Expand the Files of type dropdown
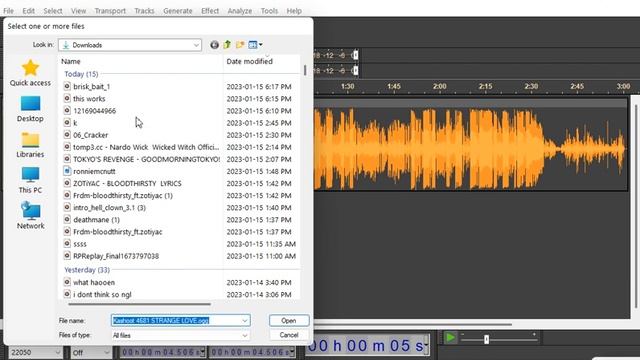Screen dimensions: 640x360 244,336
